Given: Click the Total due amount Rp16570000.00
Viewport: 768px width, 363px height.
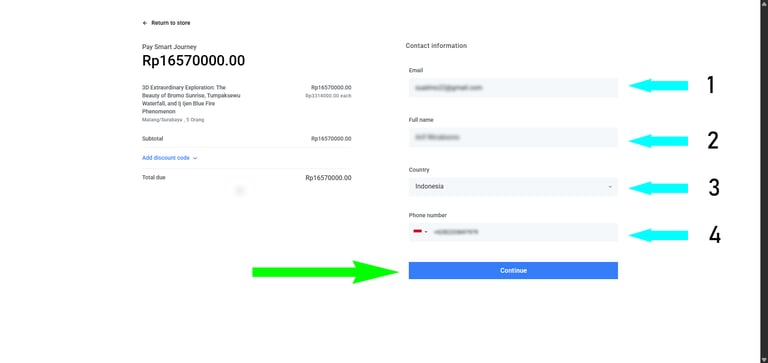Looking at the screenshot, I should pyautogui.click(x=328, y=178).
